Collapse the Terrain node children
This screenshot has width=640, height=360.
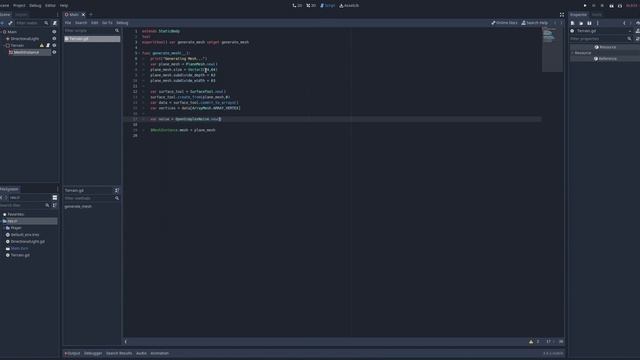pyautogui.click(x=4, y=46)
